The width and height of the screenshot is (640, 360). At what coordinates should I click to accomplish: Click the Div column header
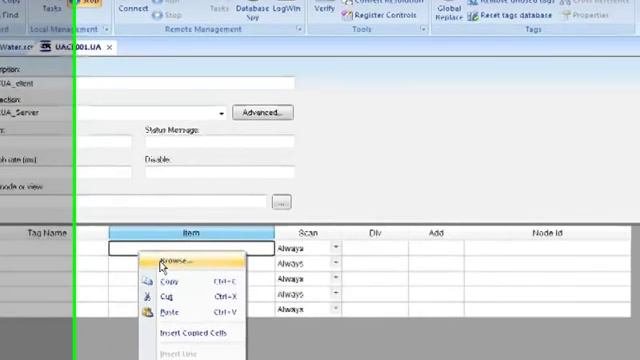tap(375, 233)
